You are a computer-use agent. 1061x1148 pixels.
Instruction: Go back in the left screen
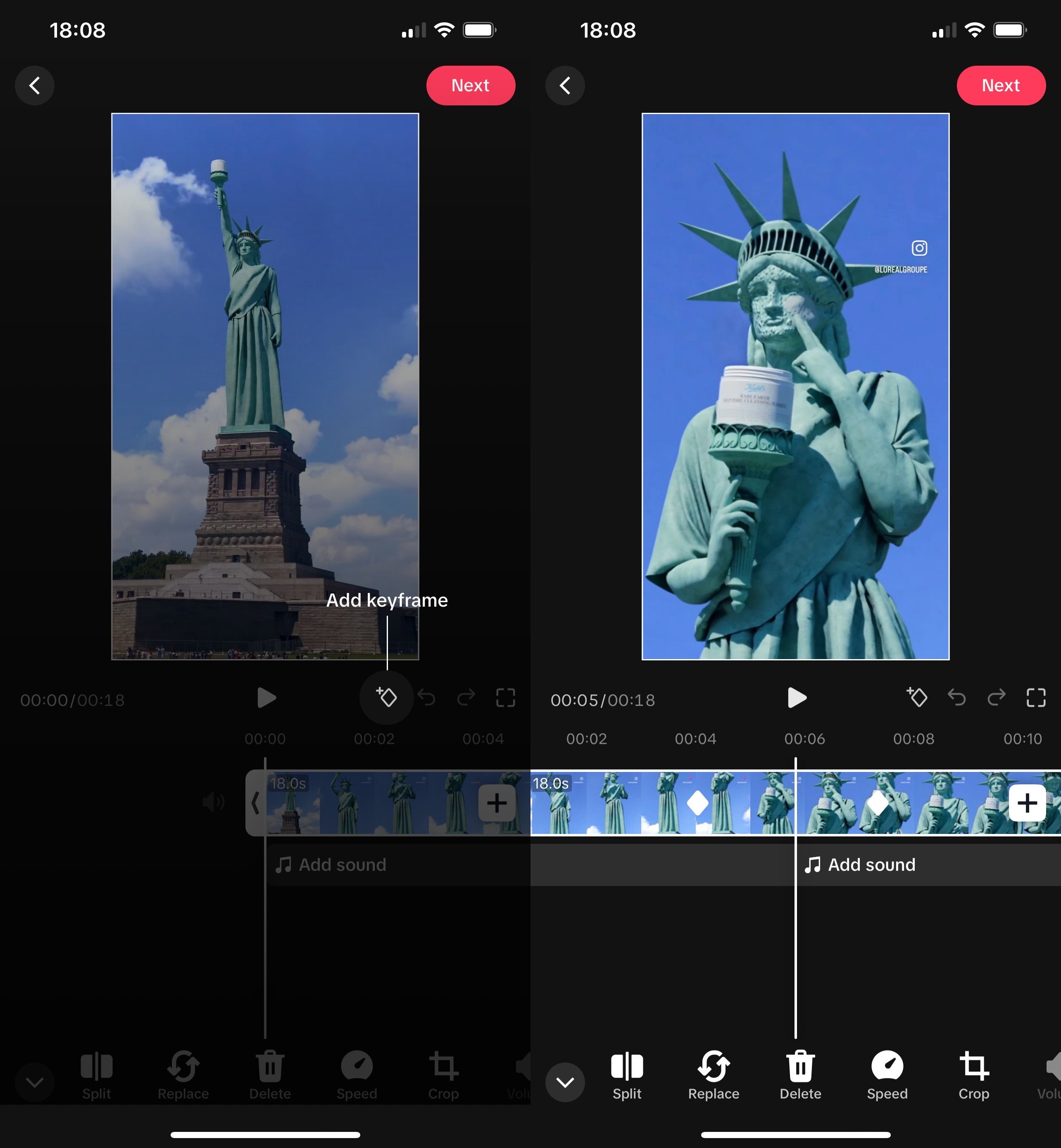click(34, 86)
